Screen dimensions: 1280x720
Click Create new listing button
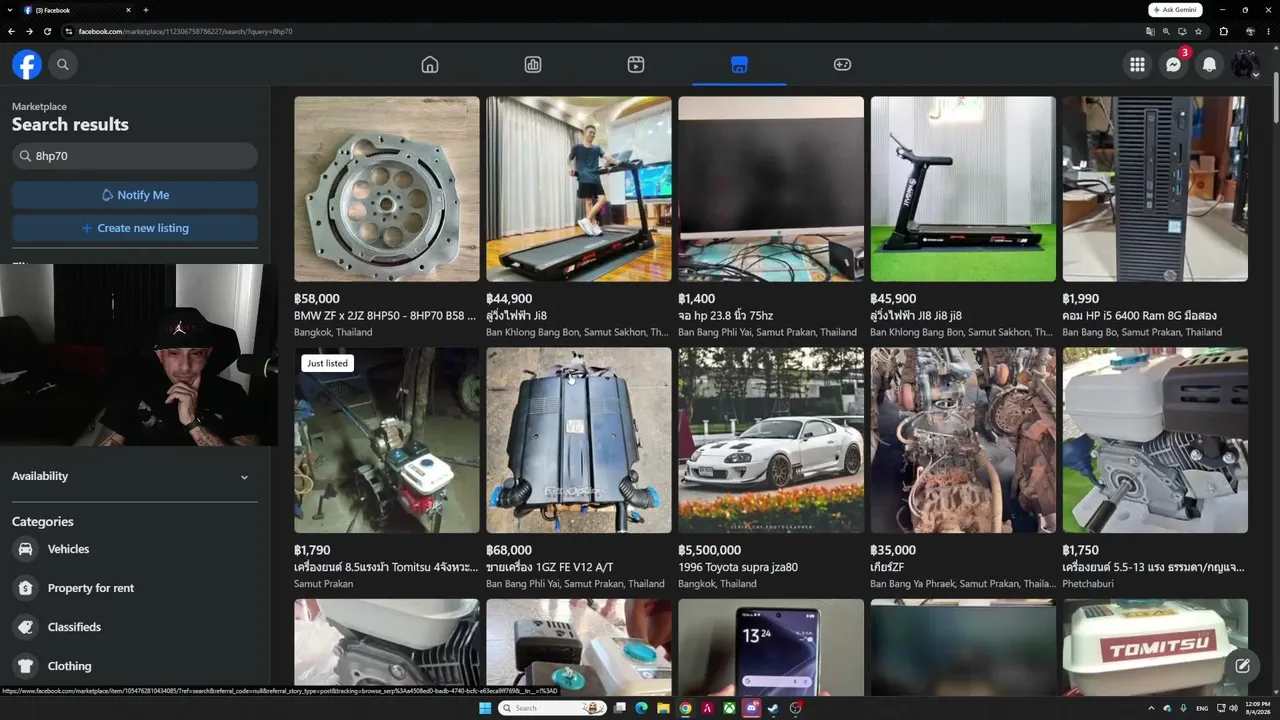(135, 228)
